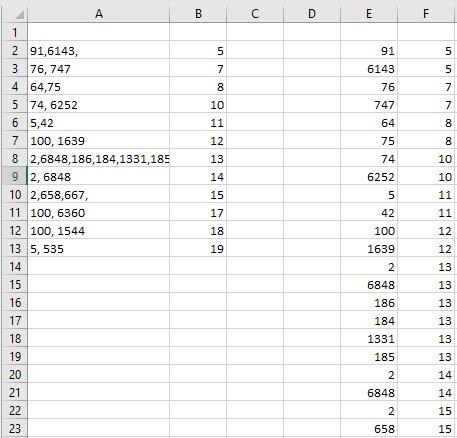Select column E header
The width and height of the screenshot is (457, 438).
pyautogui.click(x=369, y=14)
